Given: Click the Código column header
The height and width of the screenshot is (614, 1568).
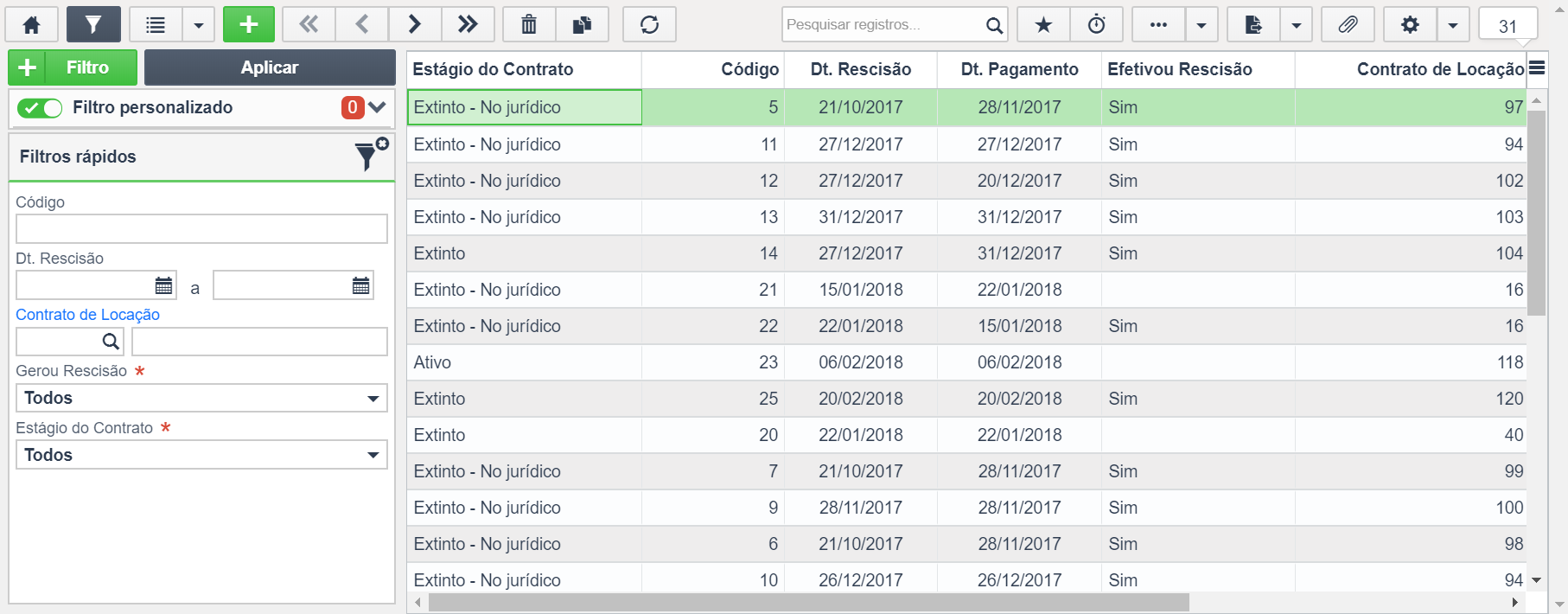Looking at the screenshot, I should coord(749,70).
